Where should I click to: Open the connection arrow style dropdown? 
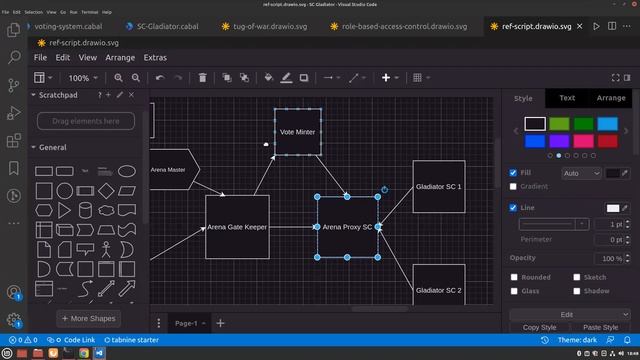click(x=331, y=78)
